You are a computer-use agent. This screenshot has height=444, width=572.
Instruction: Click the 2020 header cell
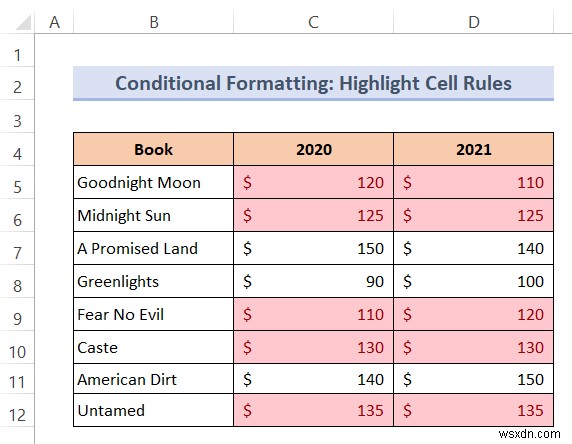(314, 149)
